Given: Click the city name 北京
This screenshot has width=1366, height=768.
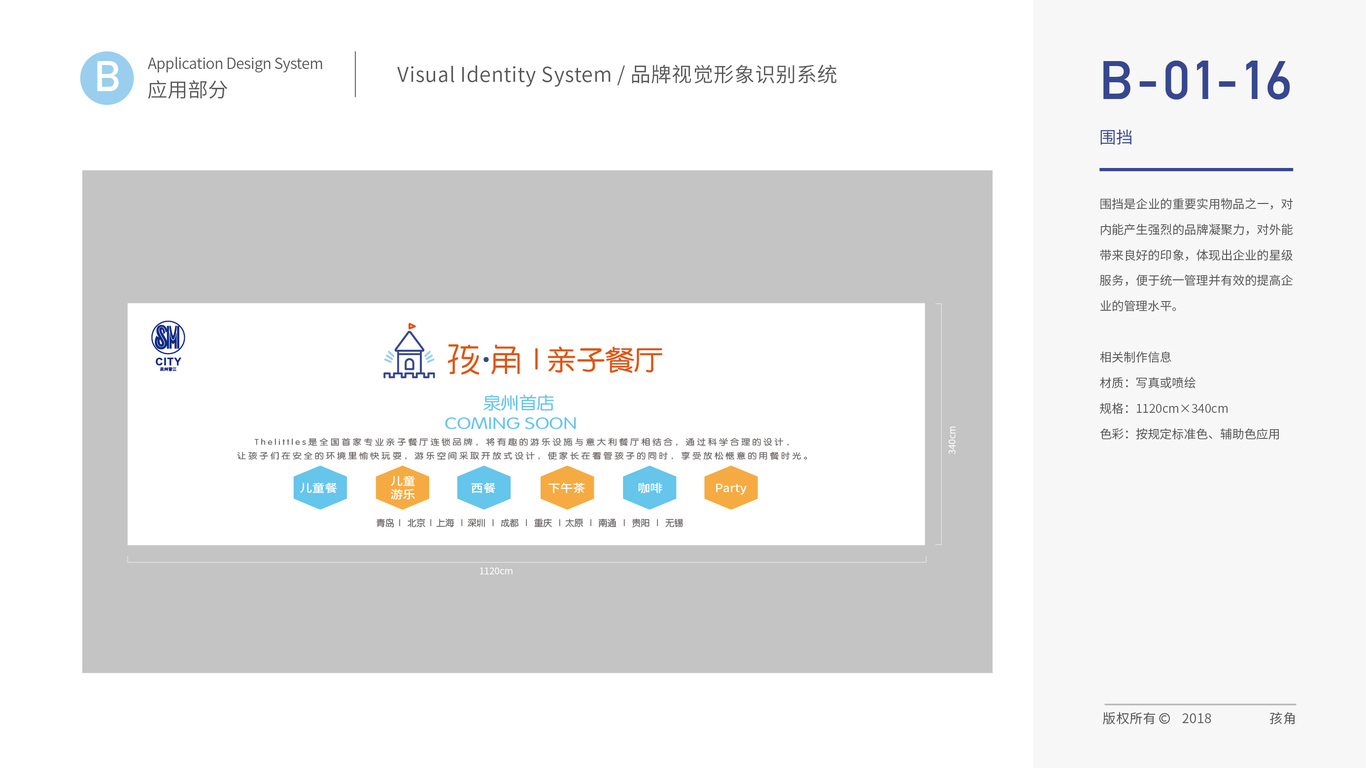Looking at the screenshot, I should coord(416,523).
